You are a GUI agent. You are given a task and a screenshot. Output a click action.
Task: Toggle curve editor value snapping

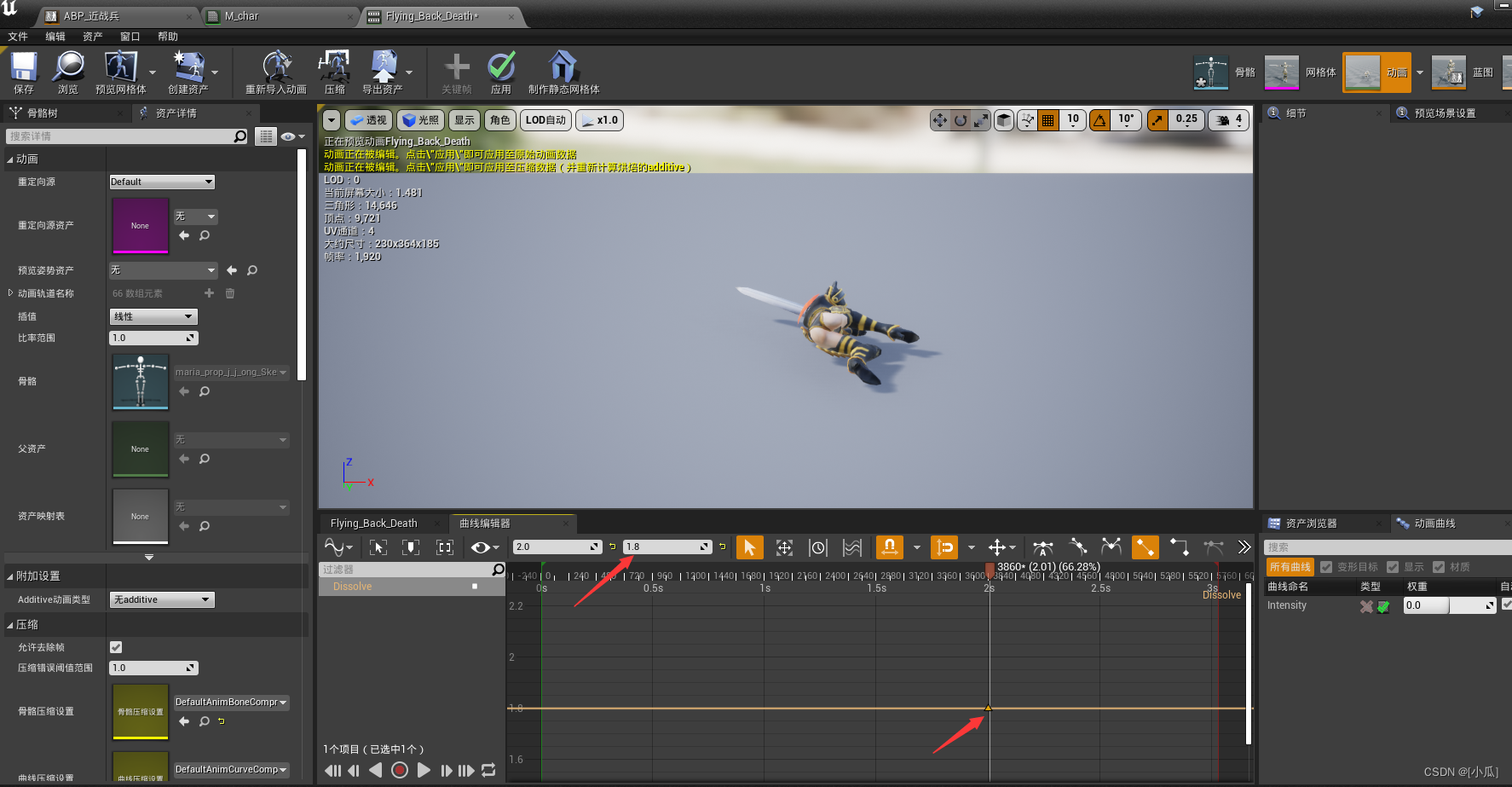pos(944,547)
